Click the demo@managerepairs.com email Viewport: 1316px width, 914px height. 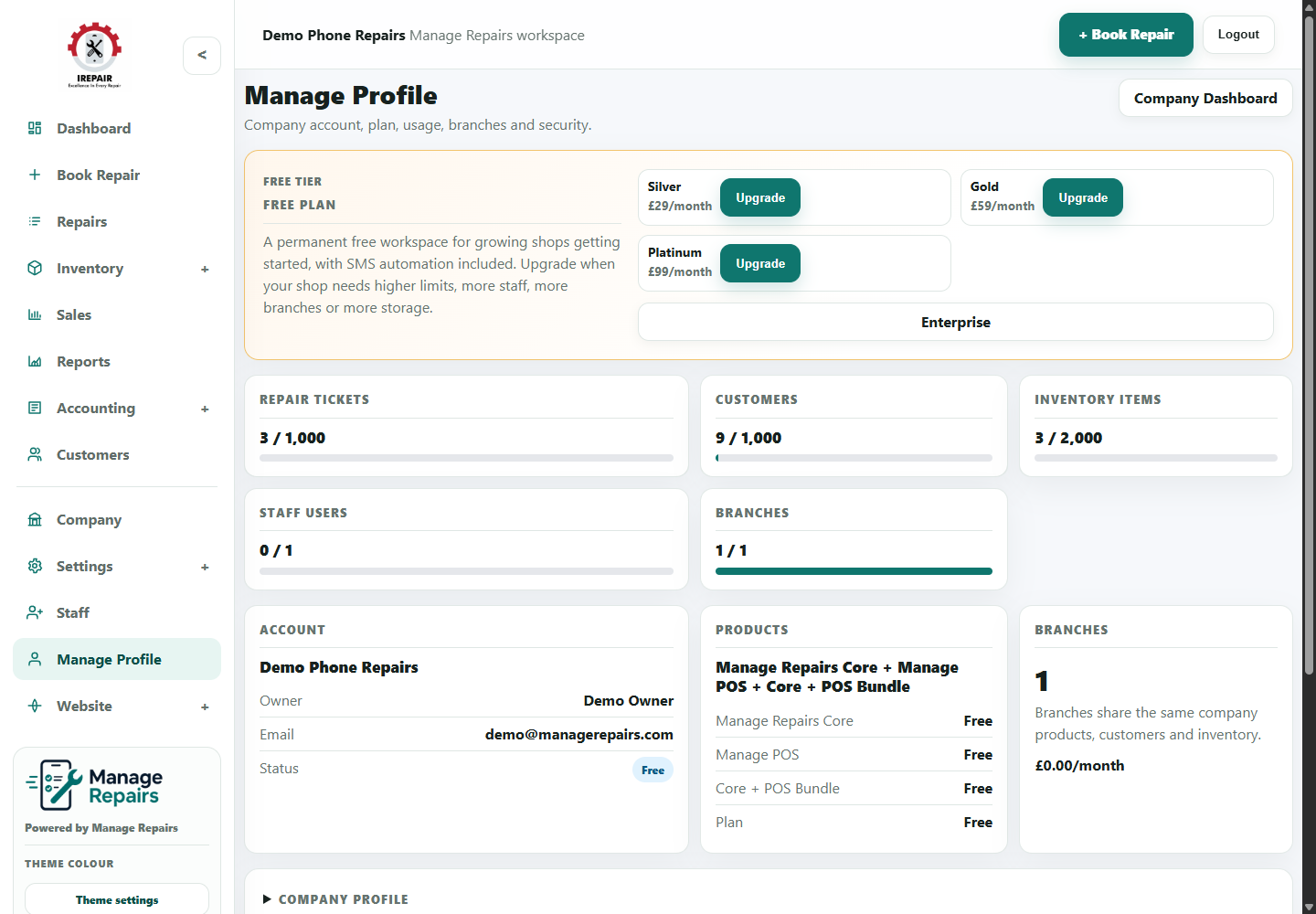click(x=579, y=735)
